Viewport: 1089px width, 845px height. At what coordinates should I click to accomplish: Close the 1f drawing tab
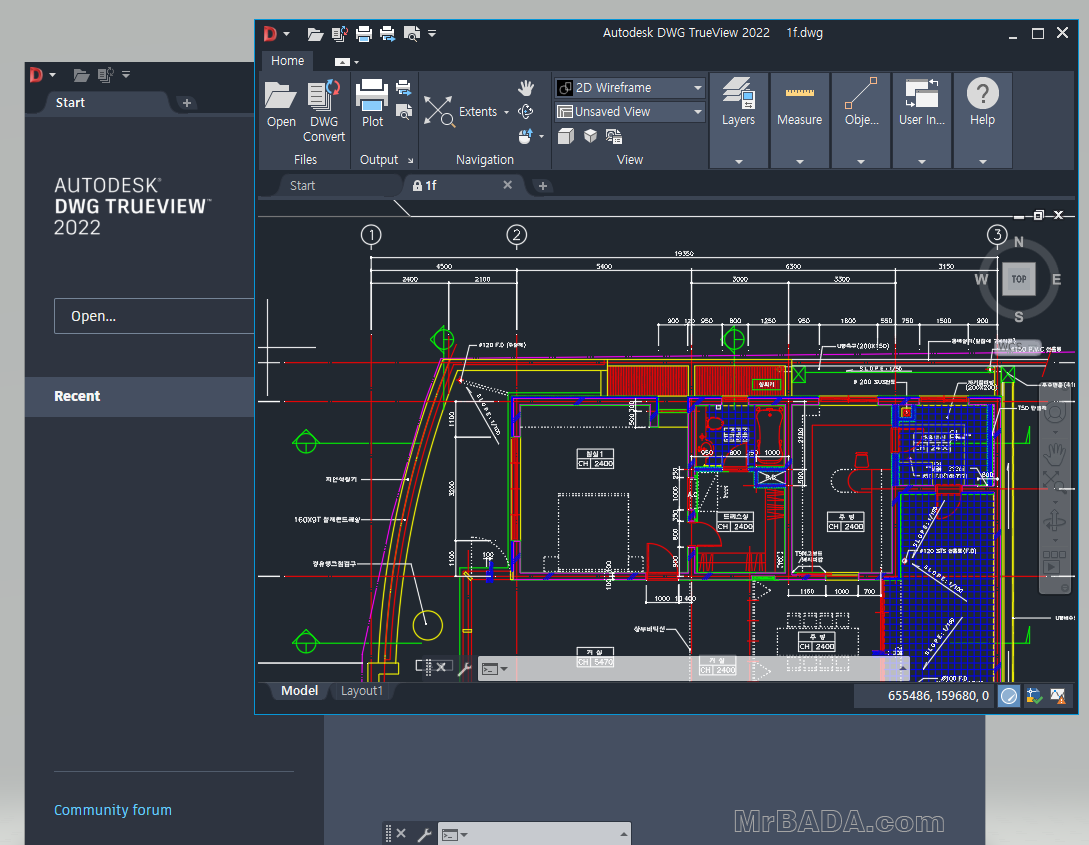click(x=507, y=185)
